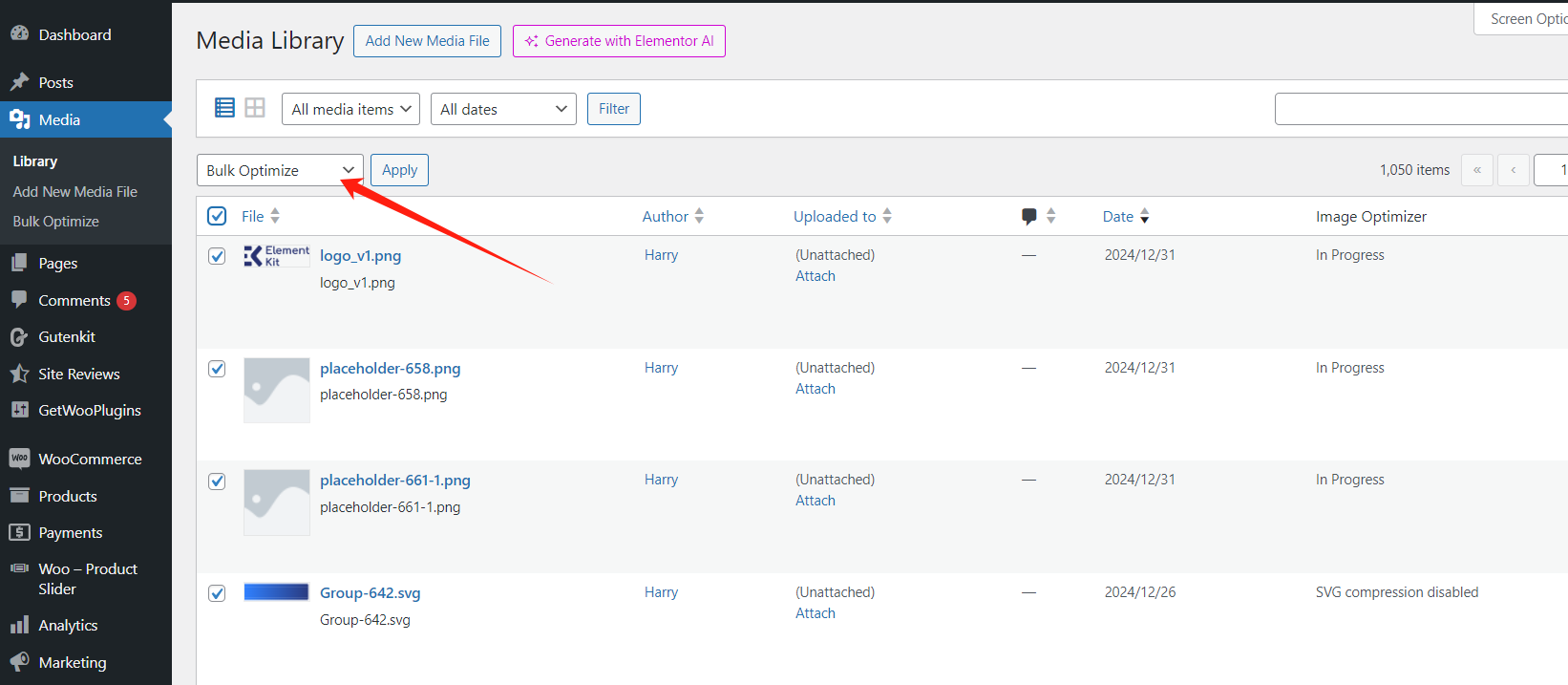Switch to list view icon
Image resolution: width=1568 pixels, height=685 pixels.
(224, 108)
